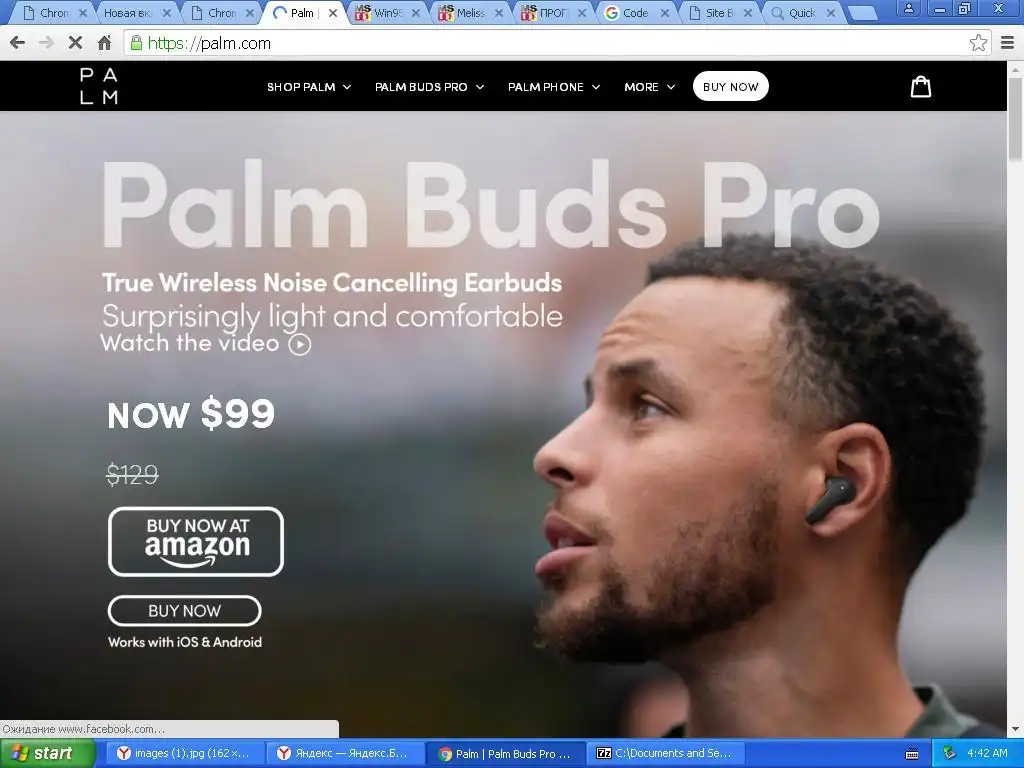Open the Windows start button
The image size is (1024, 768).
pos(46,753)
